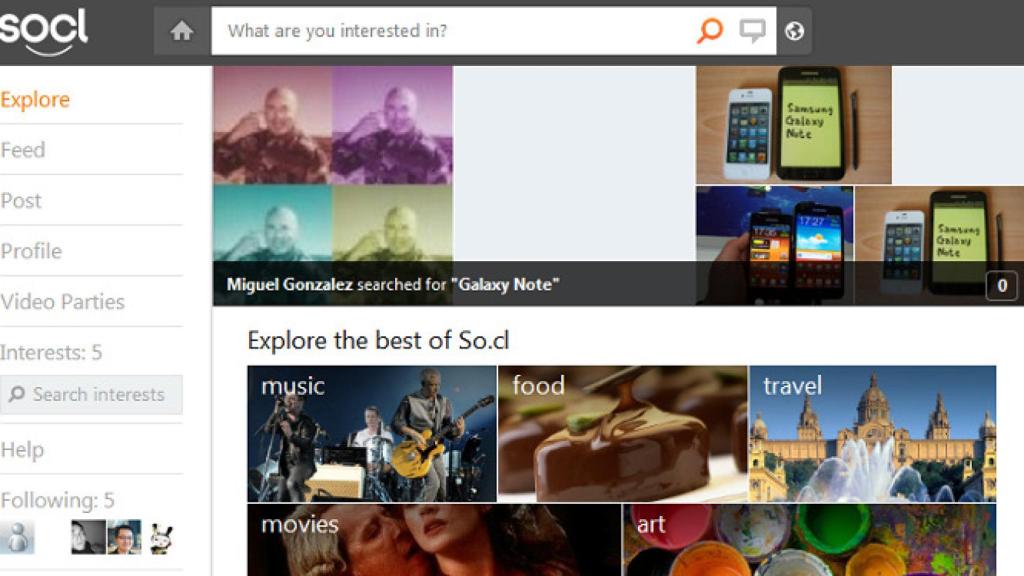The width and height of the screenshot is (1024, 576).
Task: Open the art category tile
Action: (x=809, y=540)
